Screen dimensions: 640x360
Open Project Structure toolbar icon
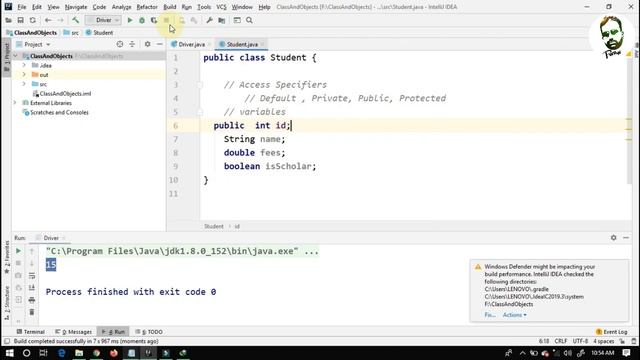coord(222,20)
